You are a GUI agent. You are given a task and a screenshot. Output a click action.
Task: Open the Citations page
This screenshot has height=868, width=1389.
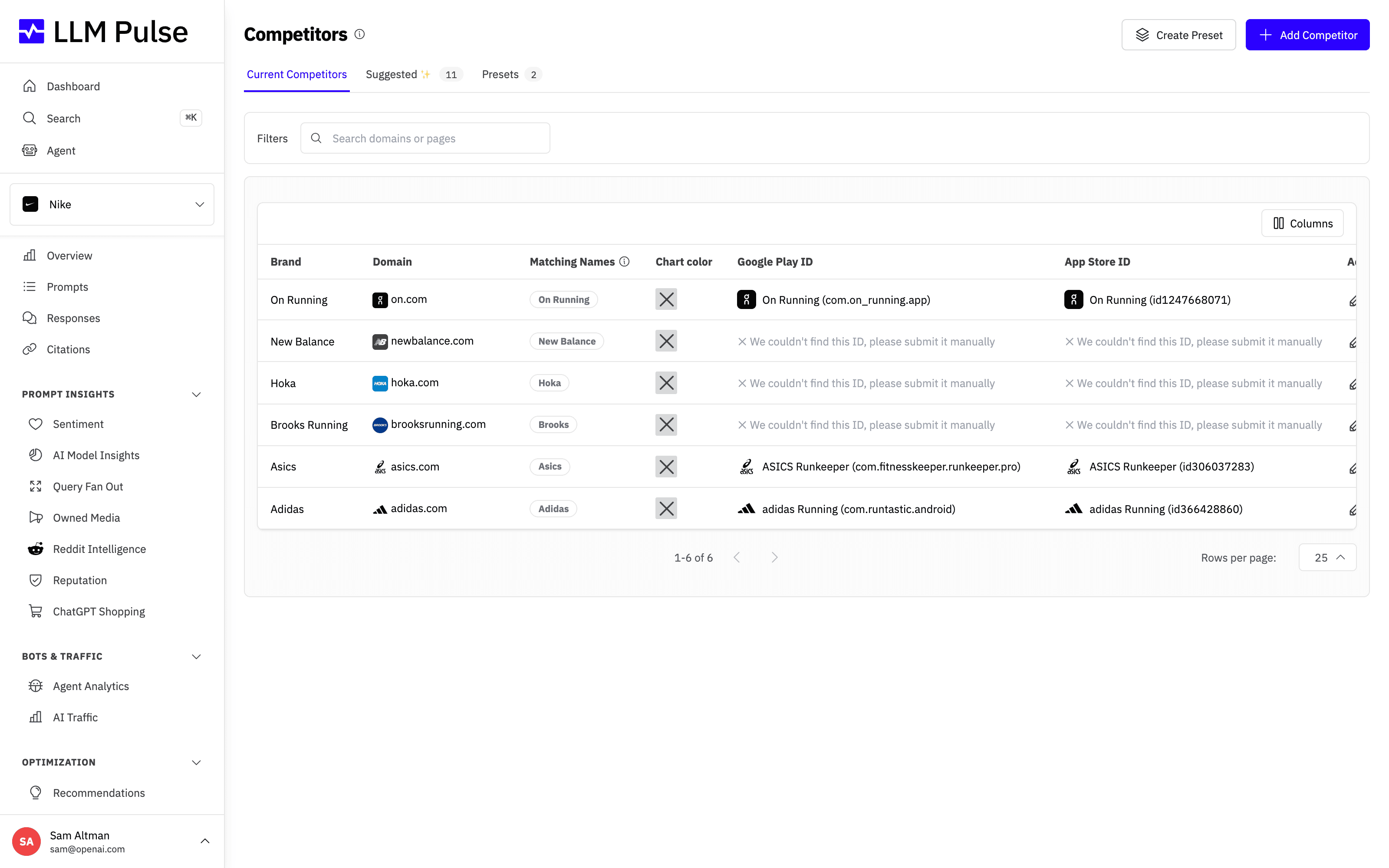[68, 349]
